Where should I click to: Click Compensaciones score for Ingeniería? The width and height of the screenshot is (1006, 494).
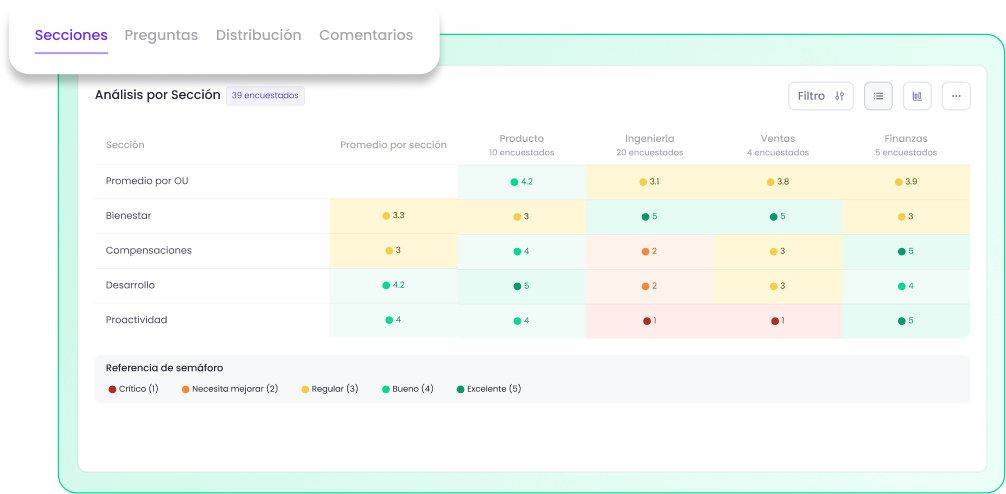[x=649, y=251]
